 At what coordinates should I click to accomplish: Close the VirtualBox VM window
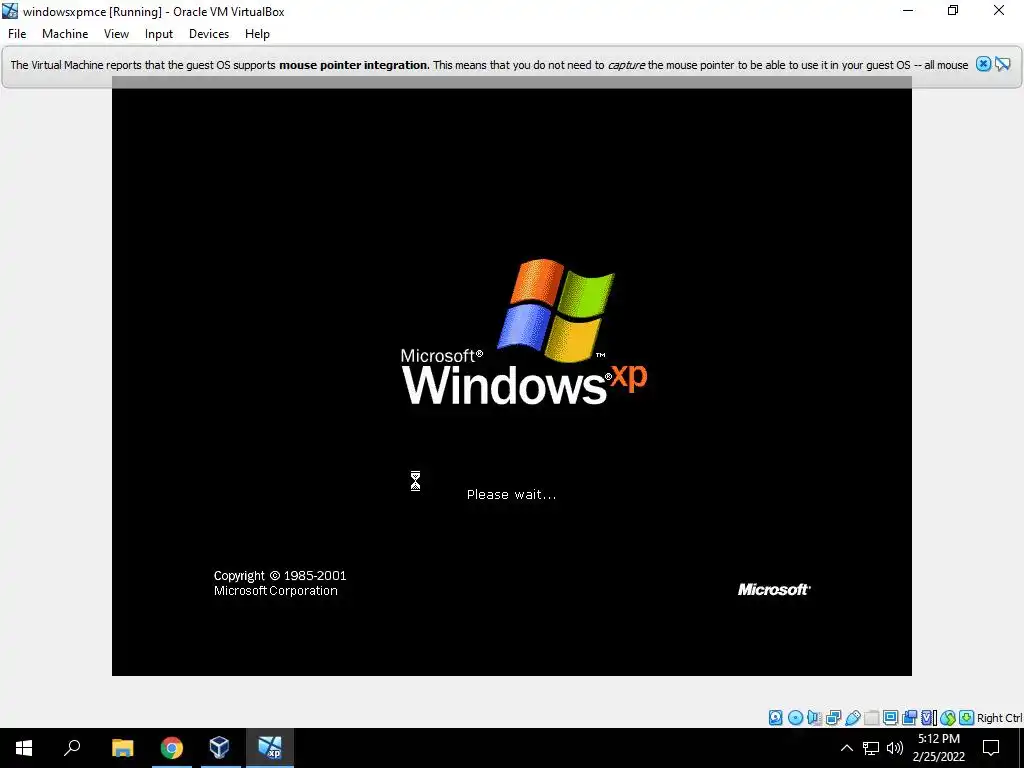[999, 10]
